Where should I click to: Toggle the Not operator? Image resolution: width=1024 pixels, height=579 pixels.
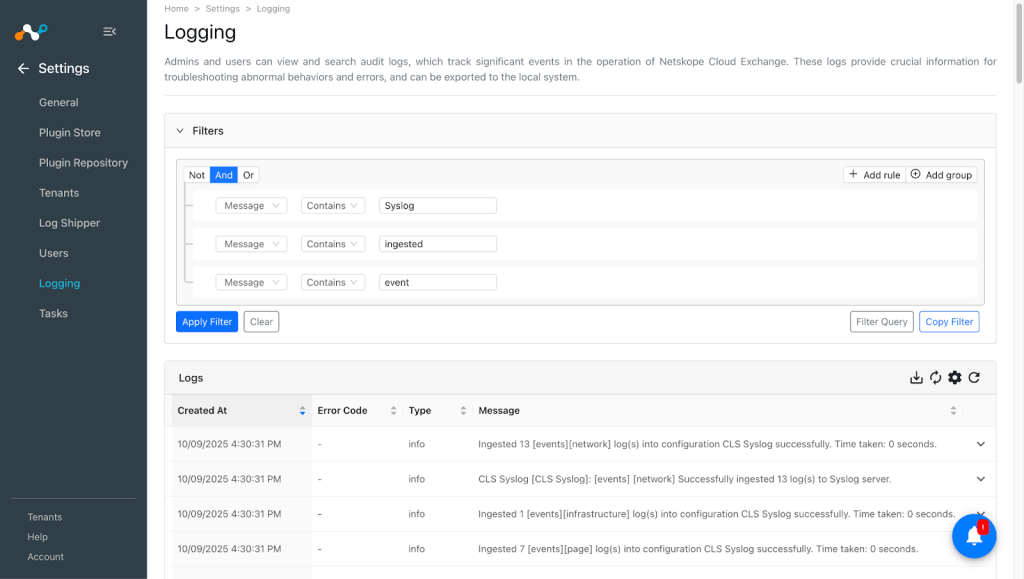(x=197, y=175)
